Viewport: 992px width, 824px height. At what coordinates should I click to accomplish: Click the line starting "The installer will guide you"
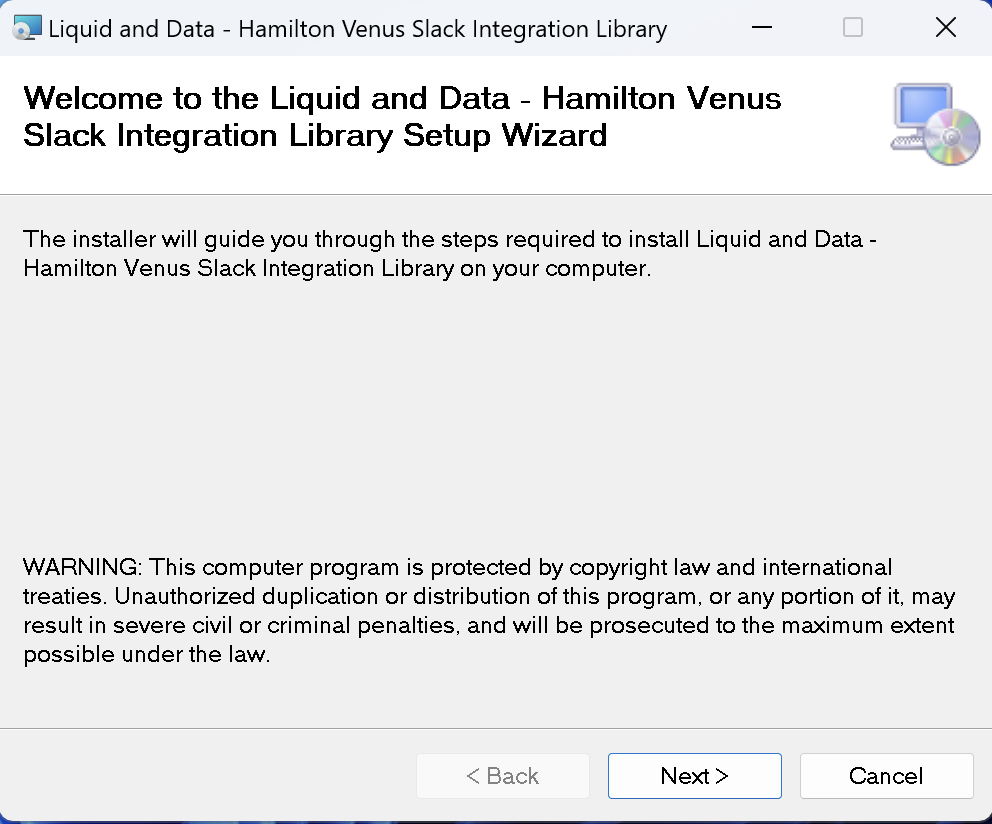point(450,239)
